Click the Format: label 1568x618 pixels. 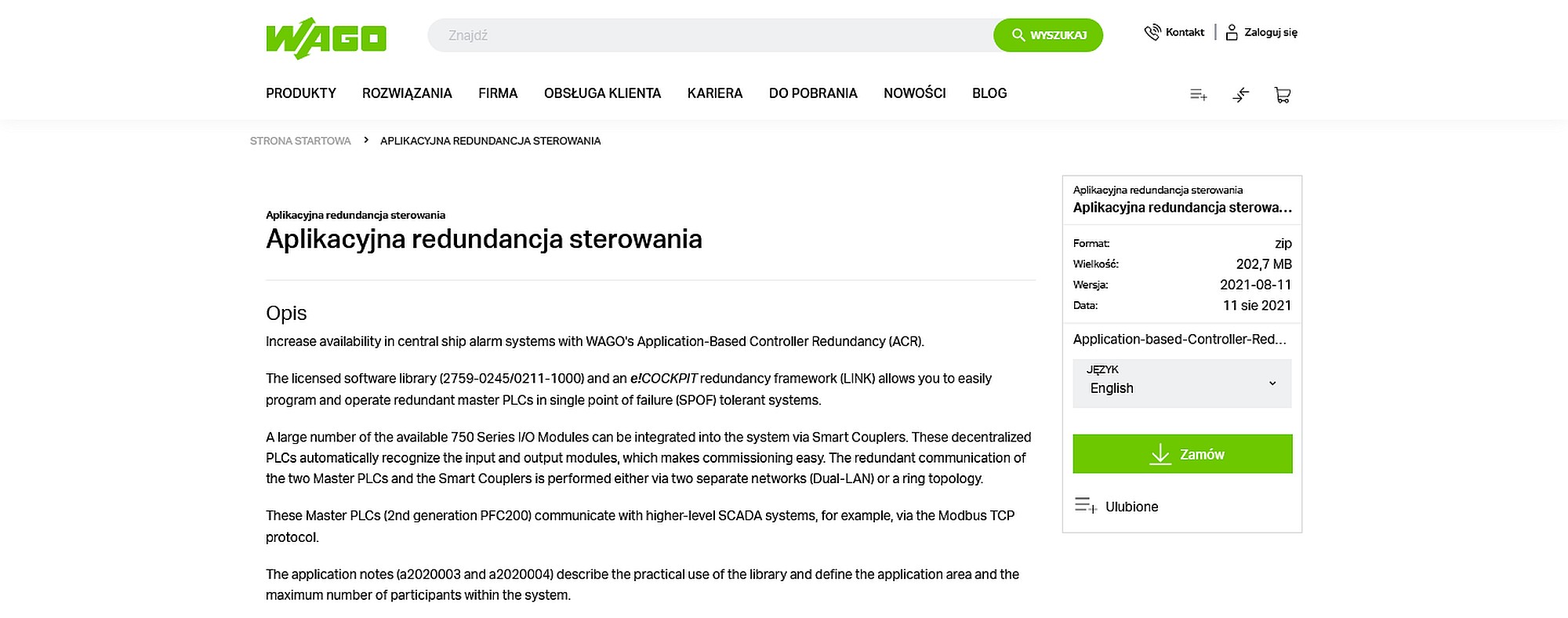tap(1091, 244)
